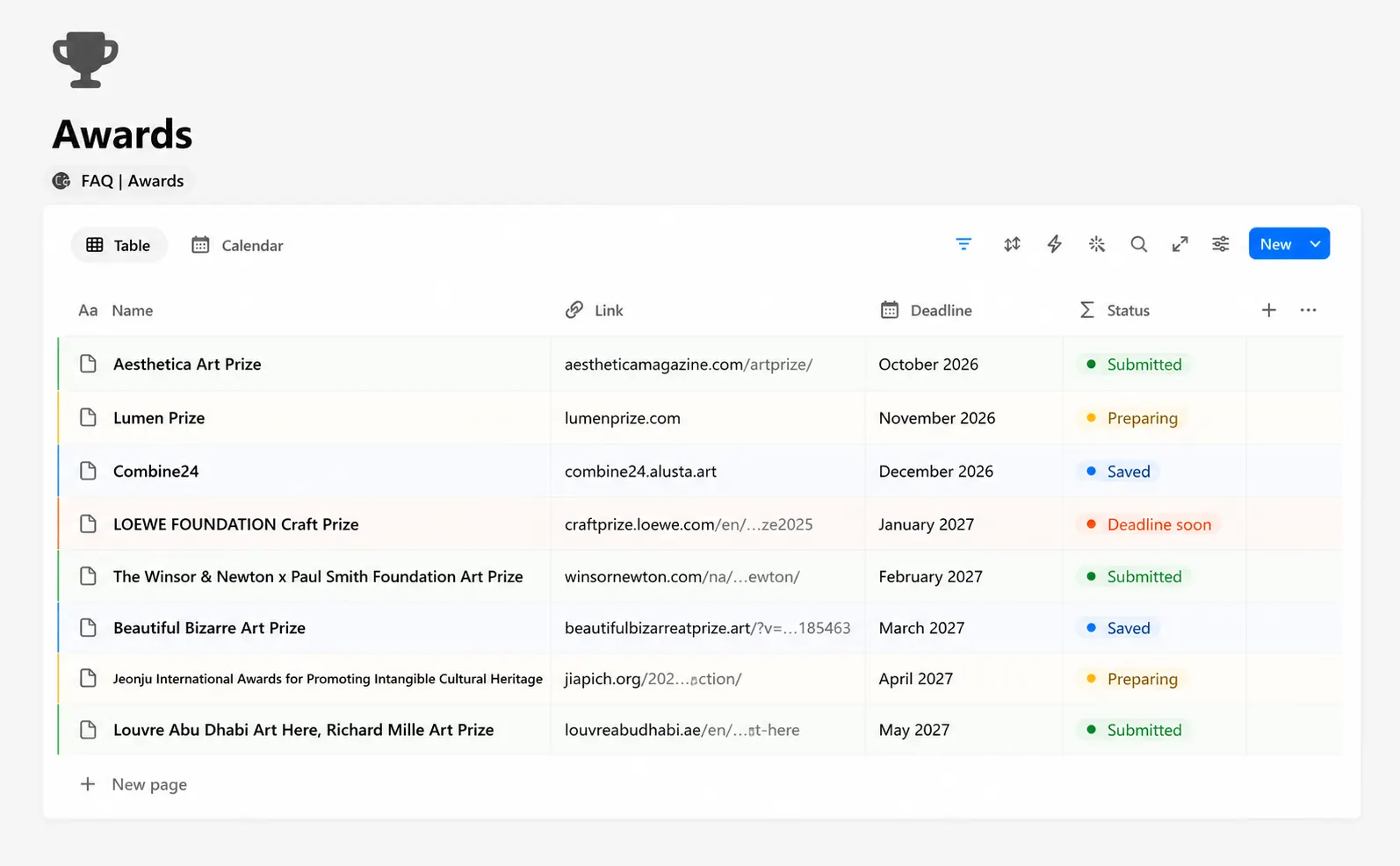Open Louvre Abu Dhabi Art Here page

303,729
